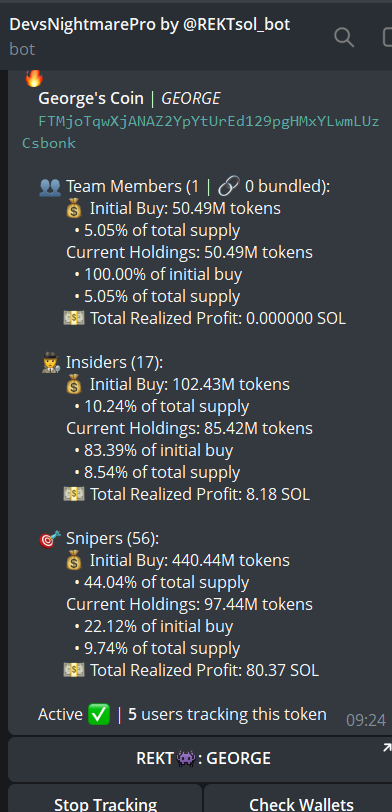The height and width of the screenshot is (812, 392).
Task: Click the alien monster emoji on the REKT button
Action: click(186, 759)
